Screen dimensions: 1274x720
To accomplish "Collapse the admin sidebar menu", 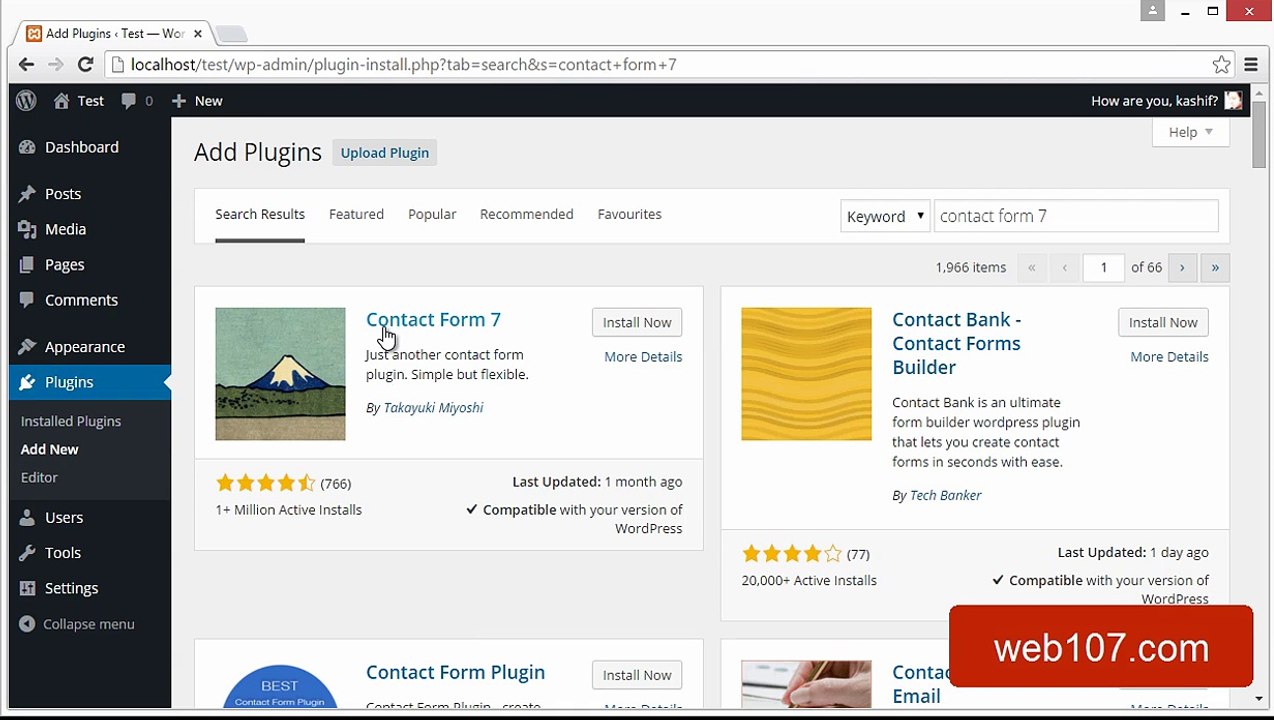I will [77, 624].
